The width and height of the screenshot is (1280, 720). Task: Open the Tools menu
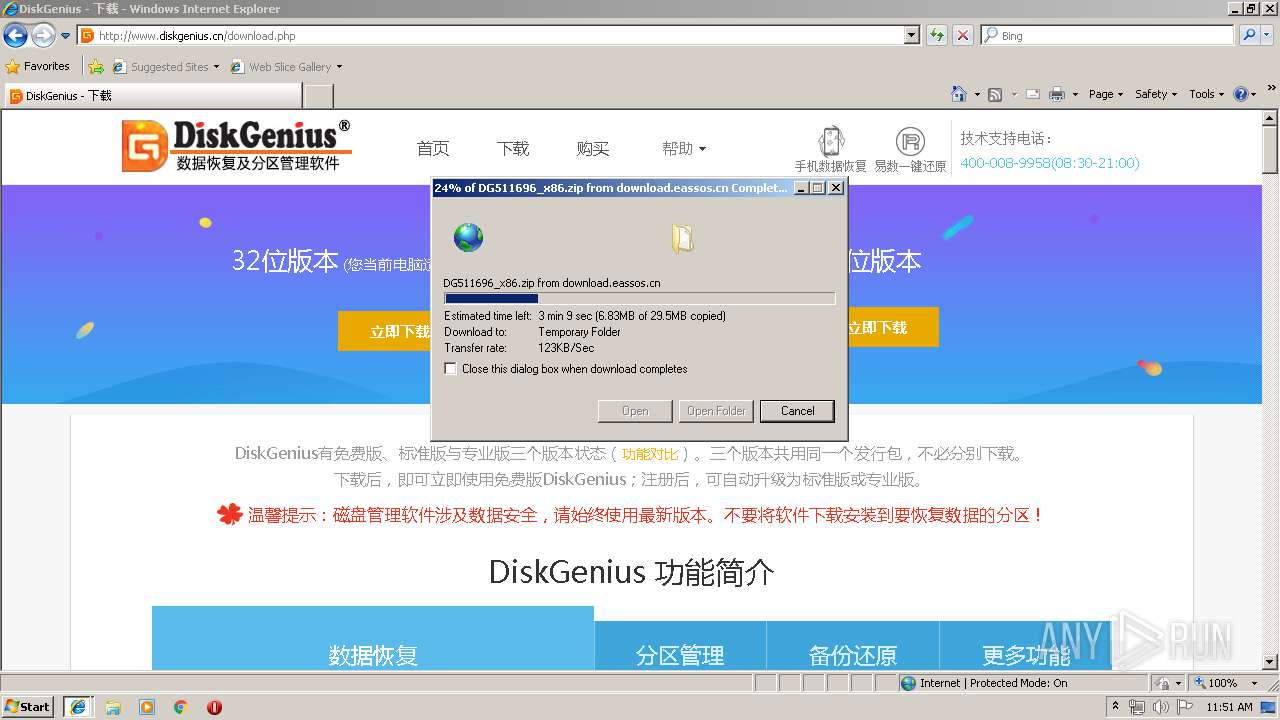click(x=1206, y=94)
